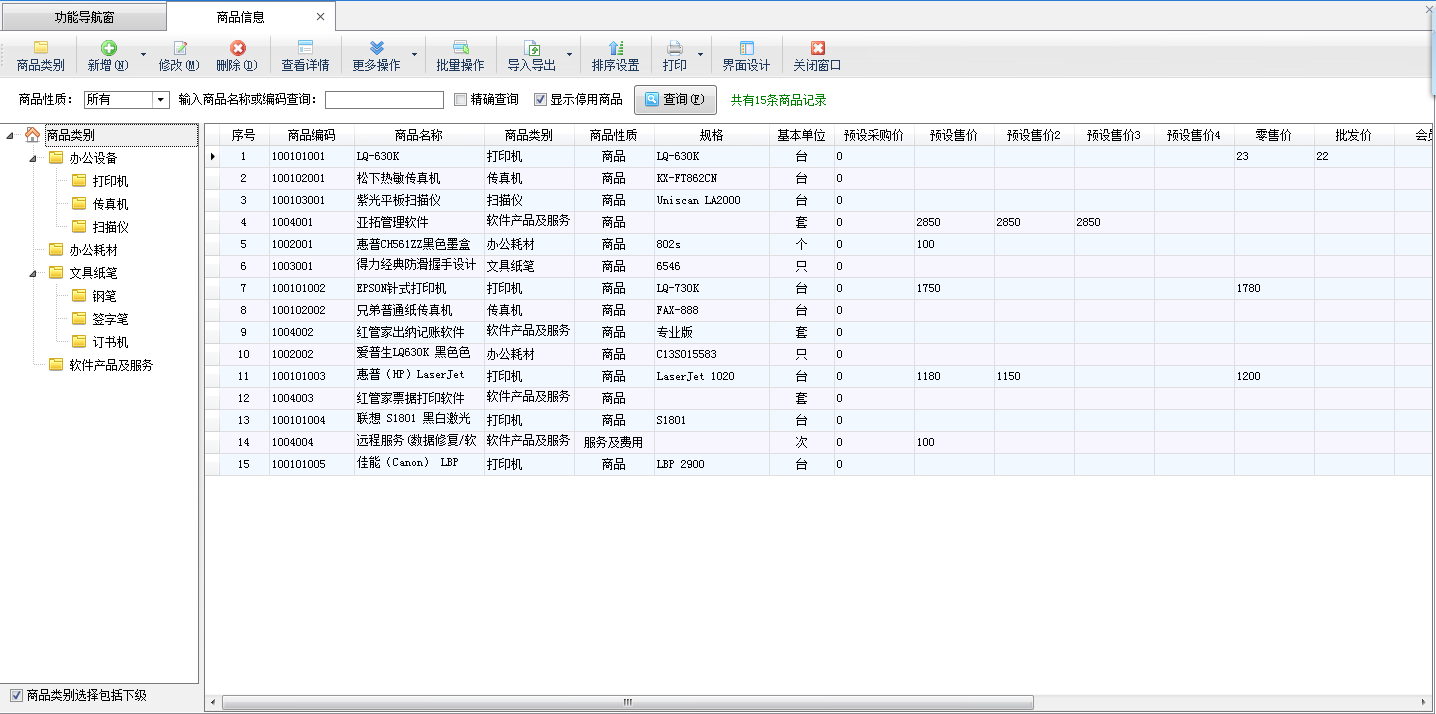Open the 商品性质 dropdown
The height and width of the screenshot is (714, 1436).
(x=160, y=100)
